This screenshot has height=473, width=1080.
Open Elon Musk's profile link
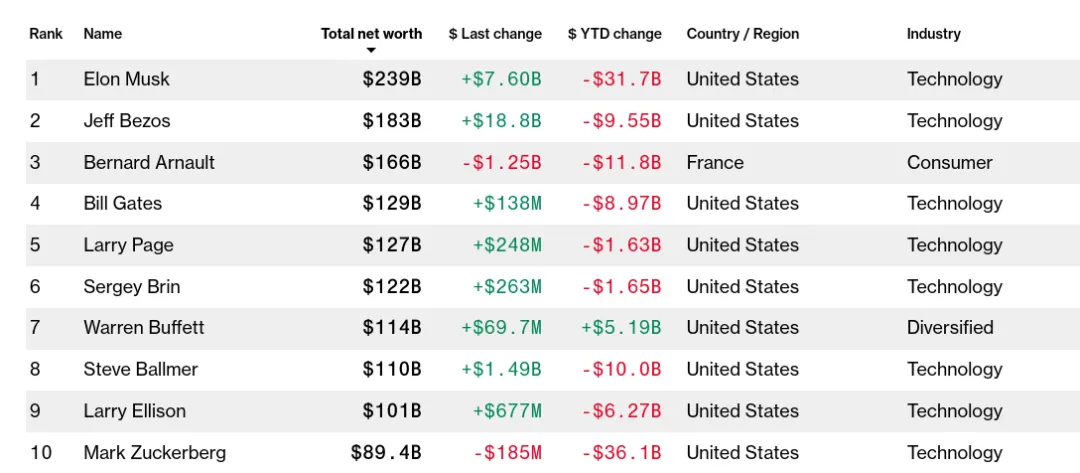tap(127, 79)
